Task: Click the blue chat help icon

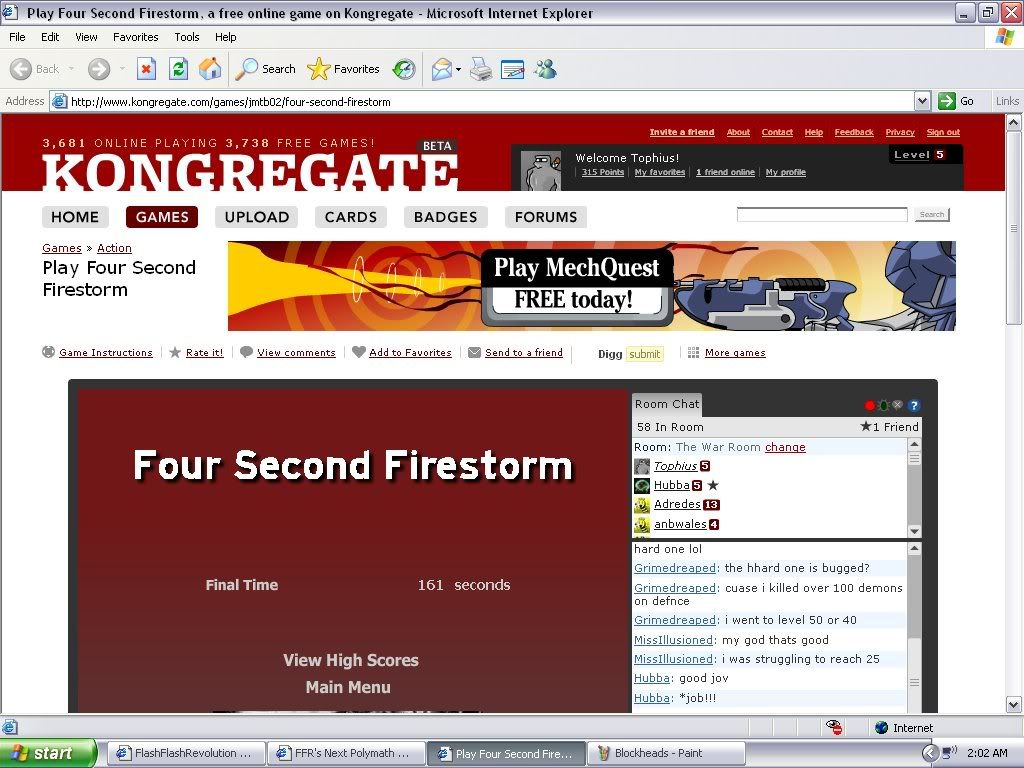Action: pos(913,406)
